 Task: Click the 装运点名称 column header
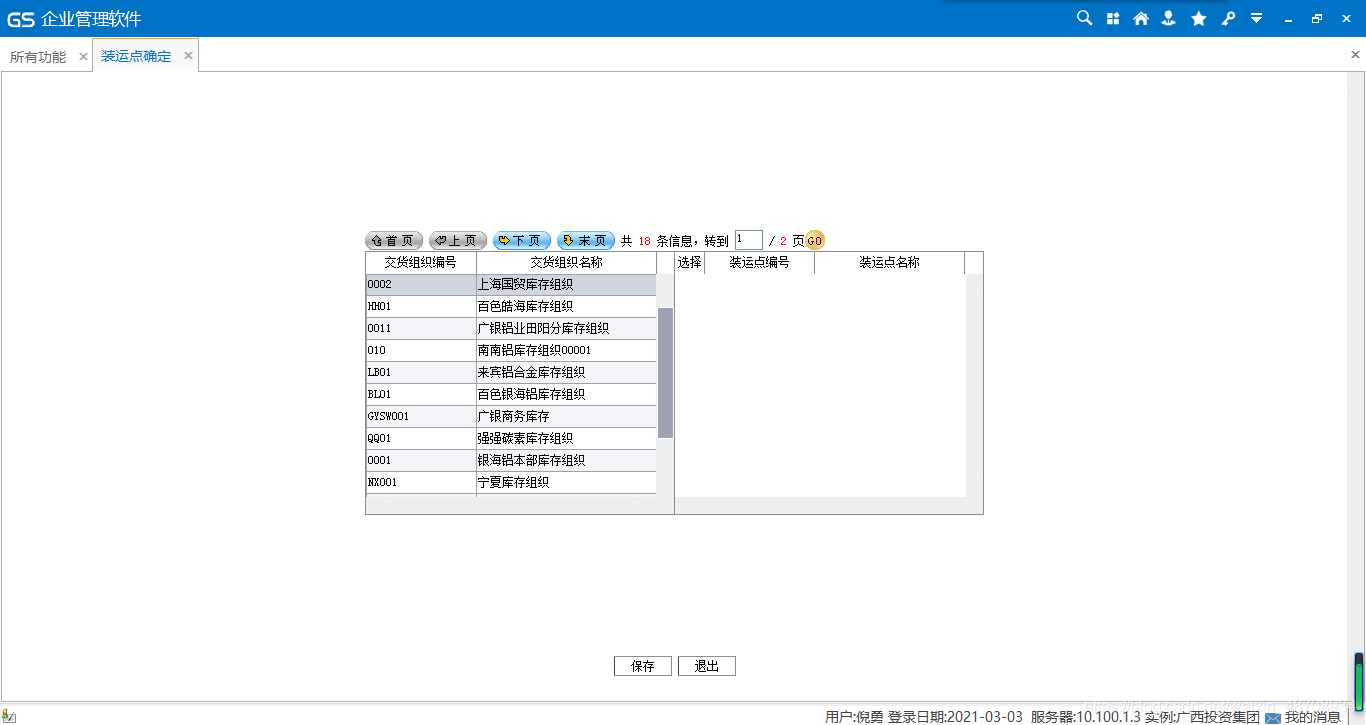click(890, 263)
